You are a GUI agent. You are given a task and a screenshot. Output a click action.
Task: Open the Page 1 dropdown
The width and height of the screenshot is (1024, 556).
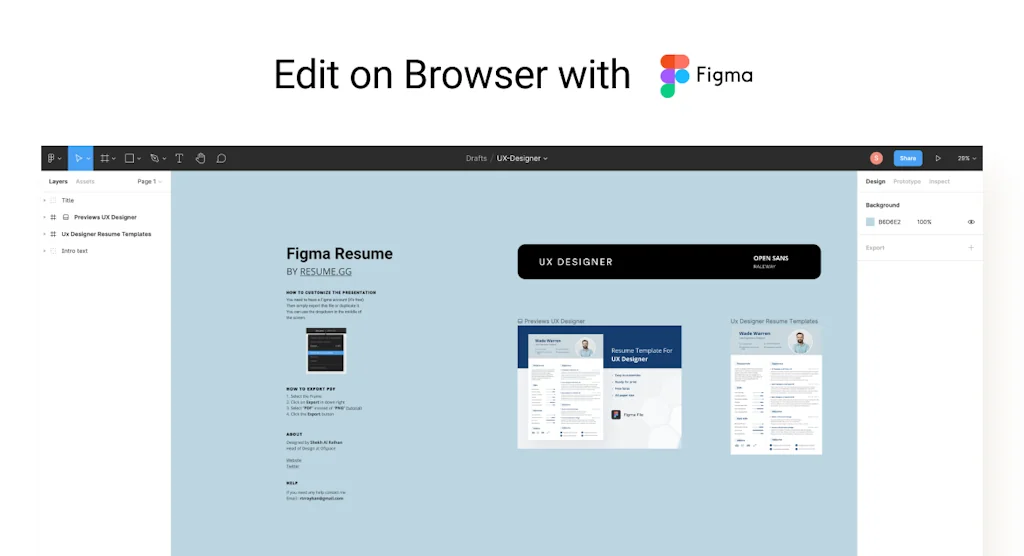[x=149, y=182]
